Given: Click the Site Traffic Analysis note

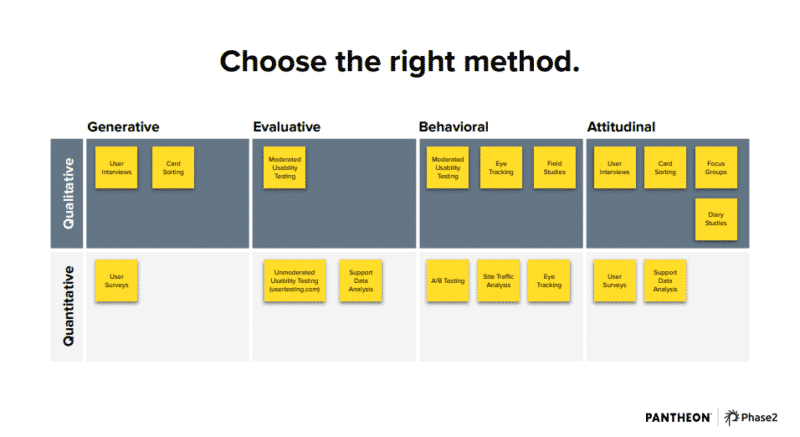Looking at the screenshot, I should pos(498,281).
